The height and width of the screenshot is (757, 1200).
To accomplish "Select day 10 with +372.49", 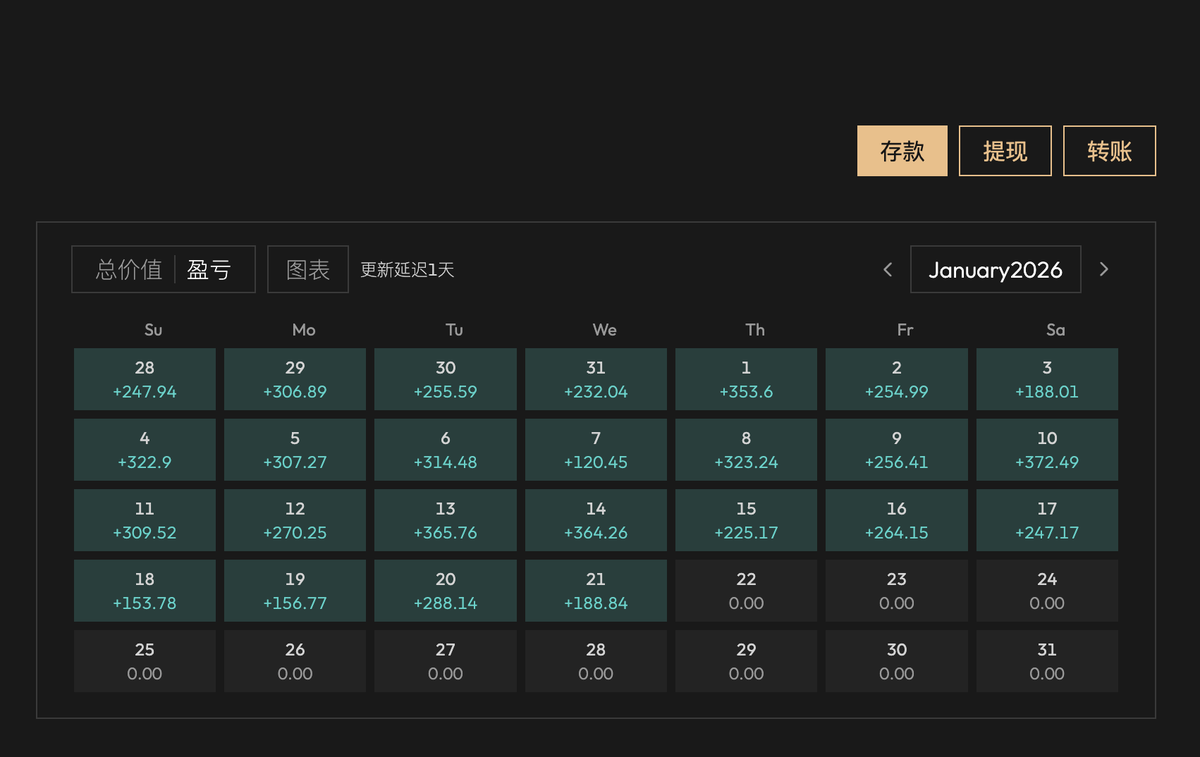I will [x=1047, y=450].
